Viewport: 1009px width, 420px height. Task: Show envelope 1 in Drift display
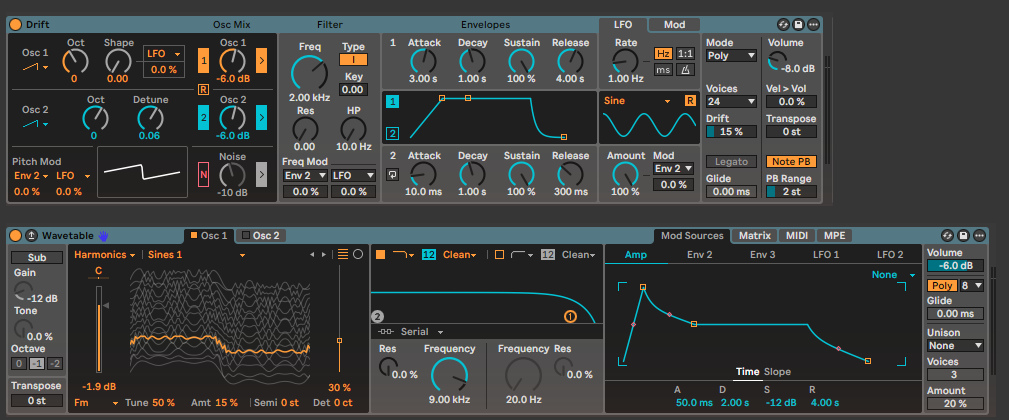coord(393,101)
